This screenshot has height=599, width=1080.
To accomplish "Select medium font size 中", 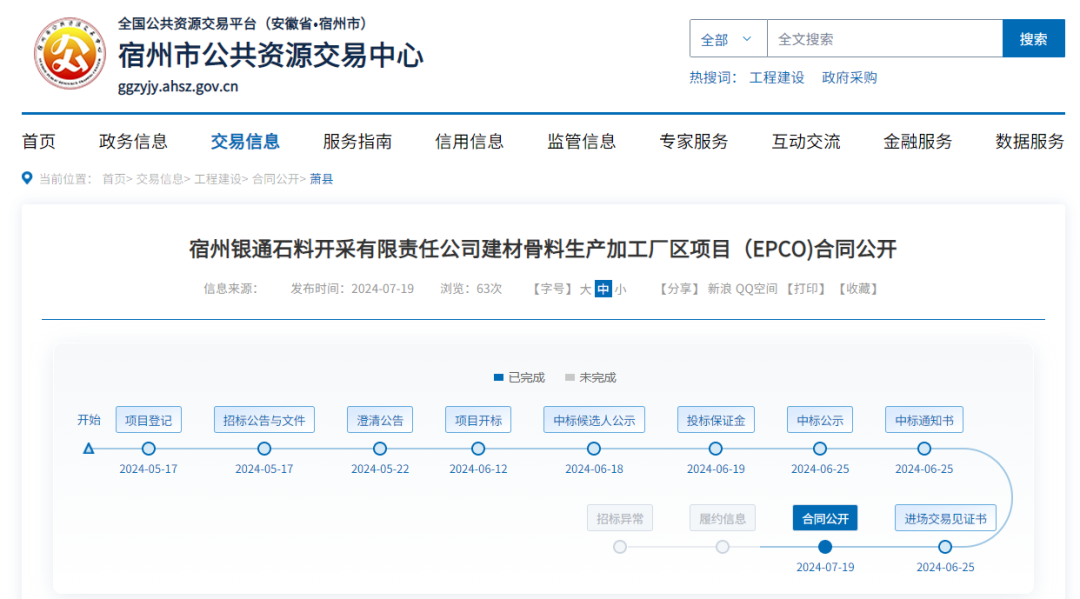I will coord(603,289).
